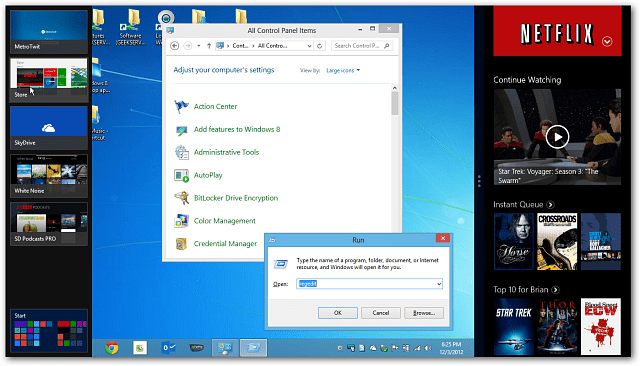
Task: Select the Control Panel taskbar button
Action: tap(225, 348)
